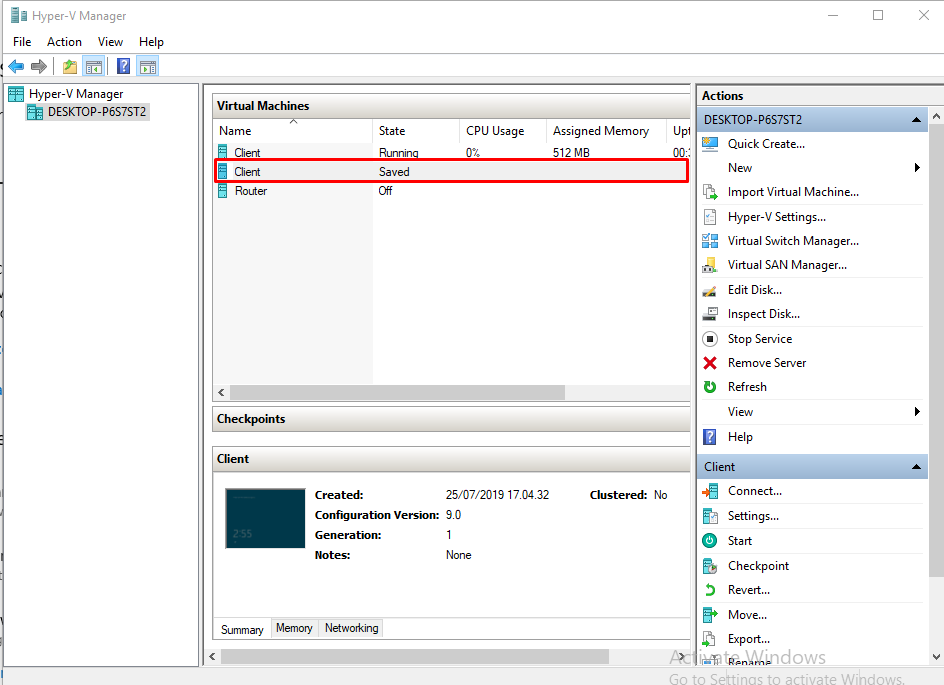The height and width of the screenshot is (685, 944).
Task: Click the Virtual Switch Manager icon
Action: [x=710, y=241]
